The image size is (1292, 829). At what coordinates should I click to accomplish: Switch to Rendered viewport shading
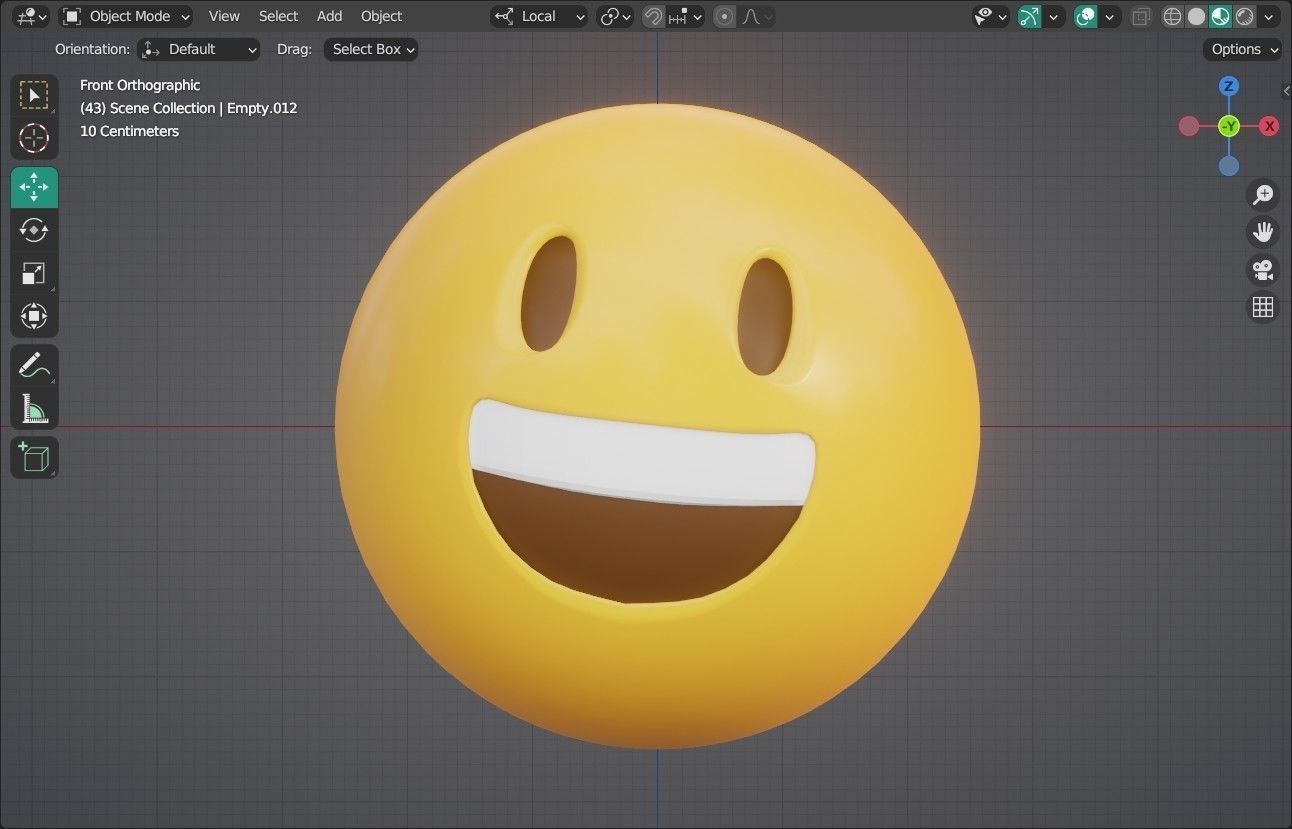(1245, 16)
